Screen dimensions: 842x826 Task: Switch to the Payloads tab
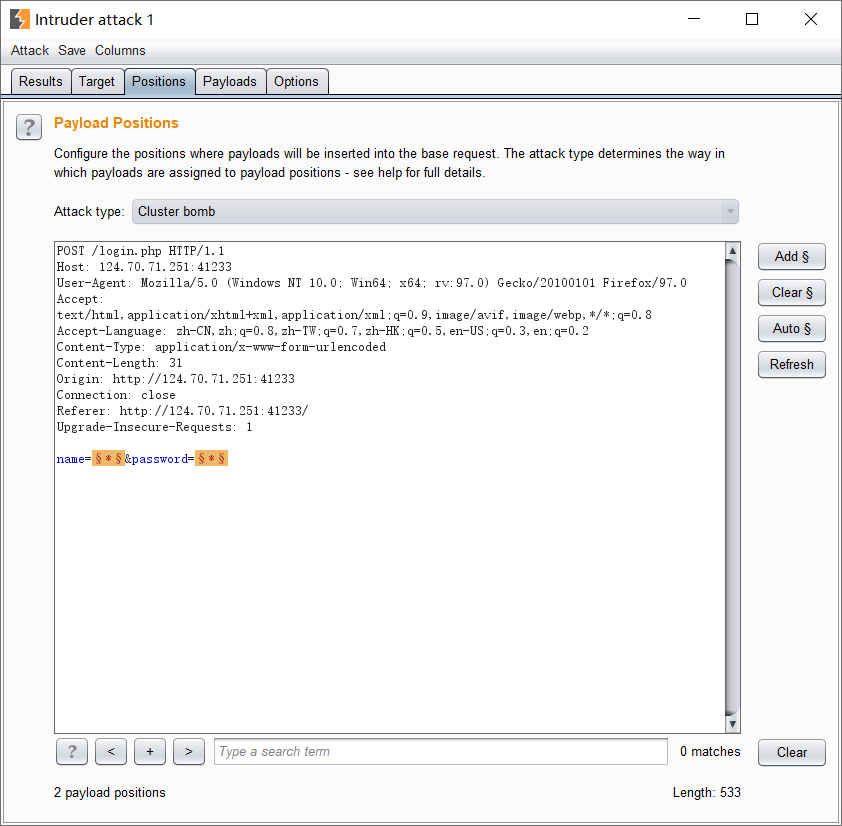point(230,82)
